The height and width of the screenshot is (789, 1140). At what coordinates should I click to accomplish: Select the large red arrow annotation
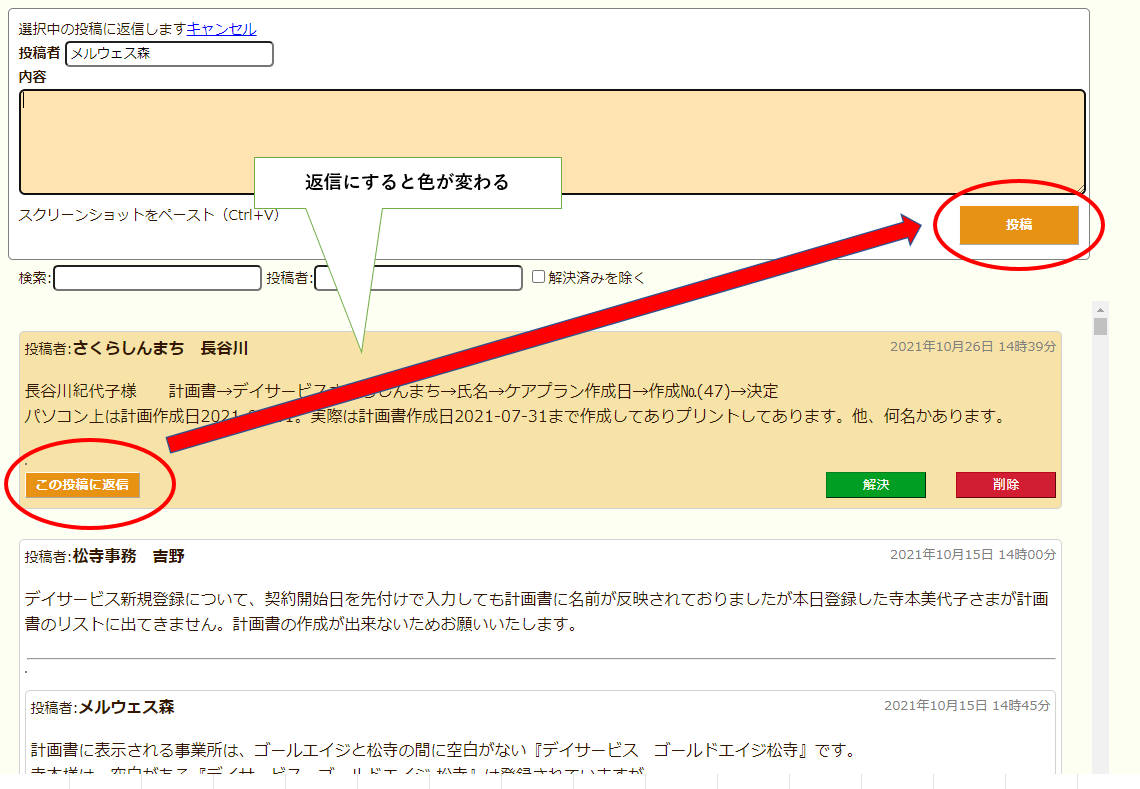click(x=540, y=335)
